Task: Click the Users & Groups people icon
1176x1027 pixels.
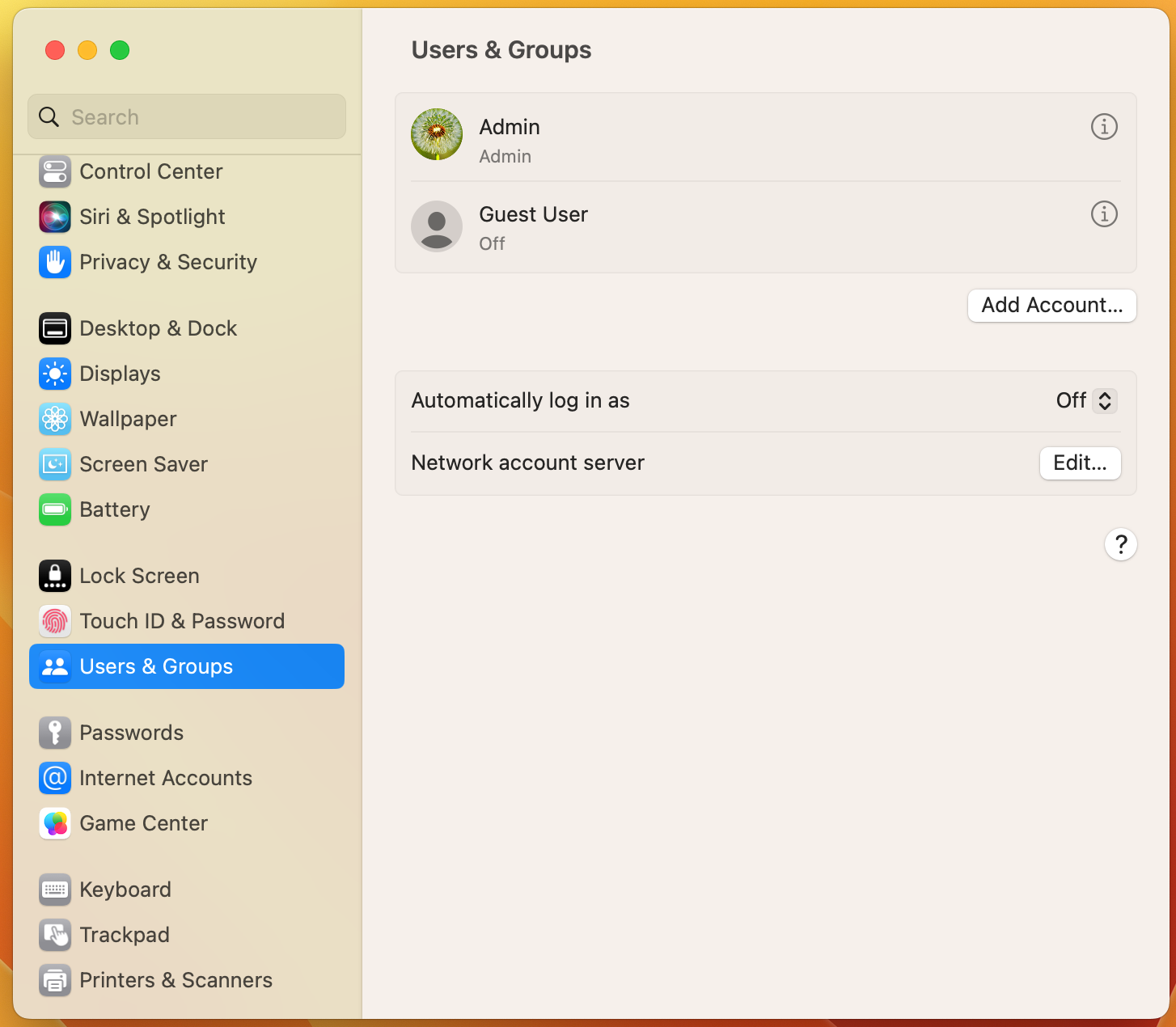Action: pyautogui.click(x=55, y=666)
